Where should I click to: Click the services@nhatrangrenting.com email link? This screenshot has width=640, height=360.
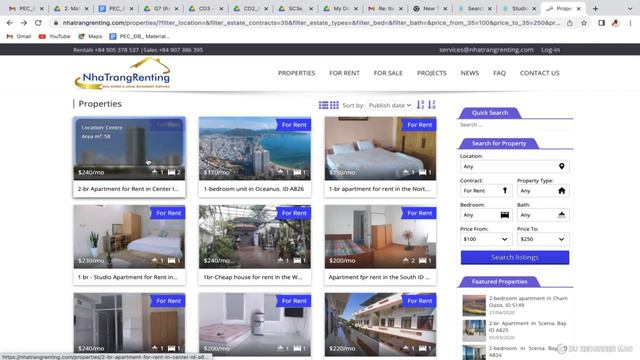click(486, 50)
